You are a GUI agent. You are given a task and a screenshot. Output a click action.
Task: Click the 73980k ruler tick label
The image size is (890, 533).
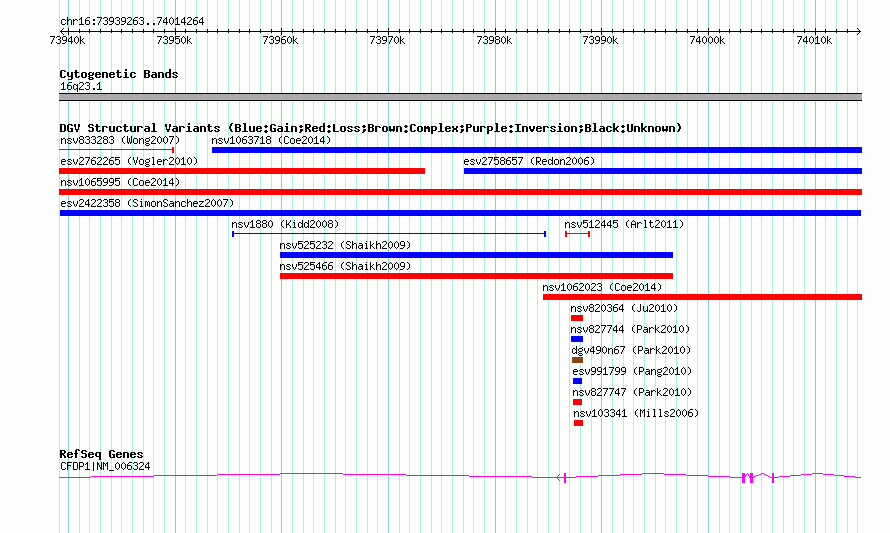[494, 40]
